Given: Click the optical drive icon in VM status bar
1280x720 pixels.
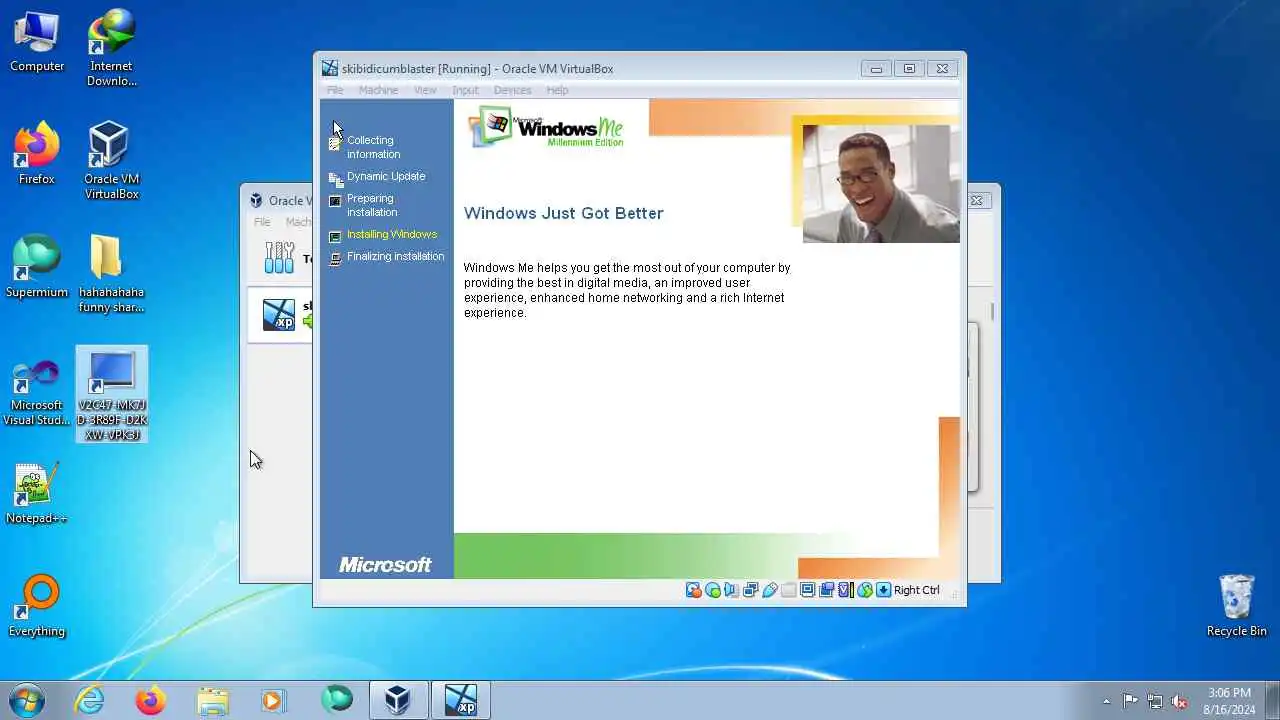Looking at the screenshot, I should pos(713,590).
